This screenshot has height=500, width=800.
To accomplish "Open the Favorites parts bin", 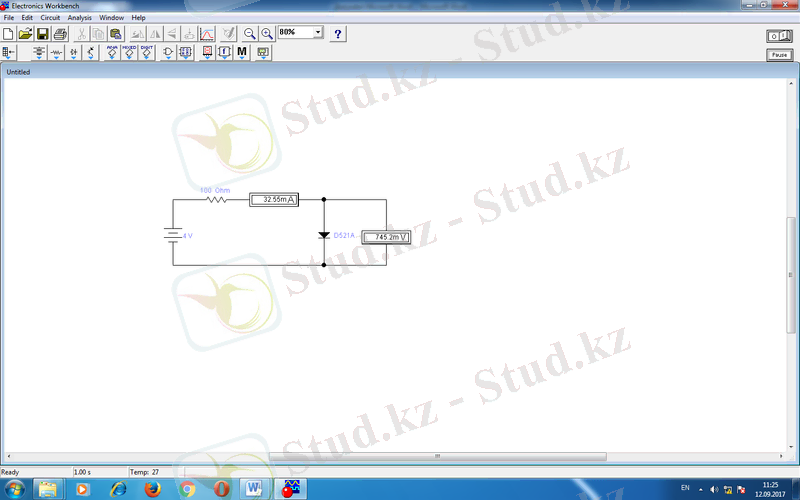I will (9, 52).
